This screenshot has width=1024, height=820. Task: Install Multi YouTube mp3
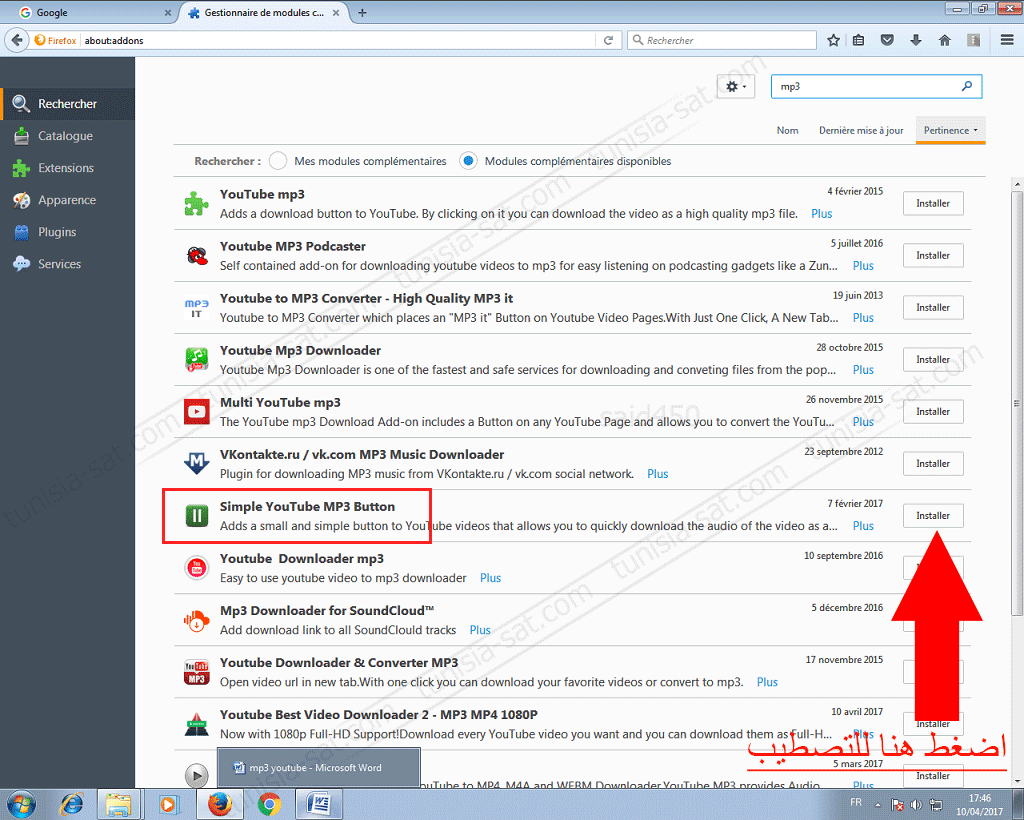[933, 411]
